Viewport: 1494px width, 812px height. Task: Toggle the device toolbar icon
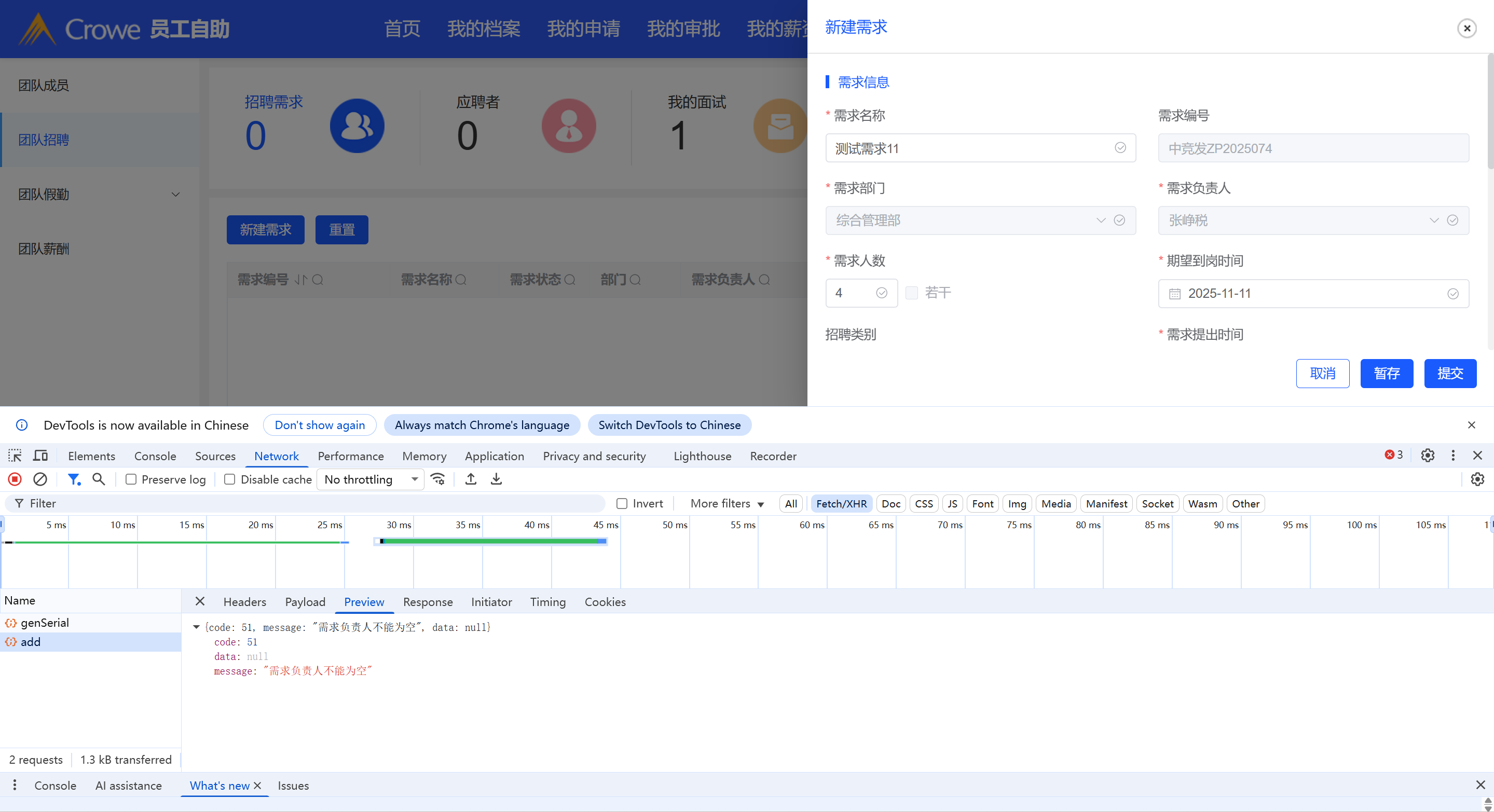(x=40, y=456)
